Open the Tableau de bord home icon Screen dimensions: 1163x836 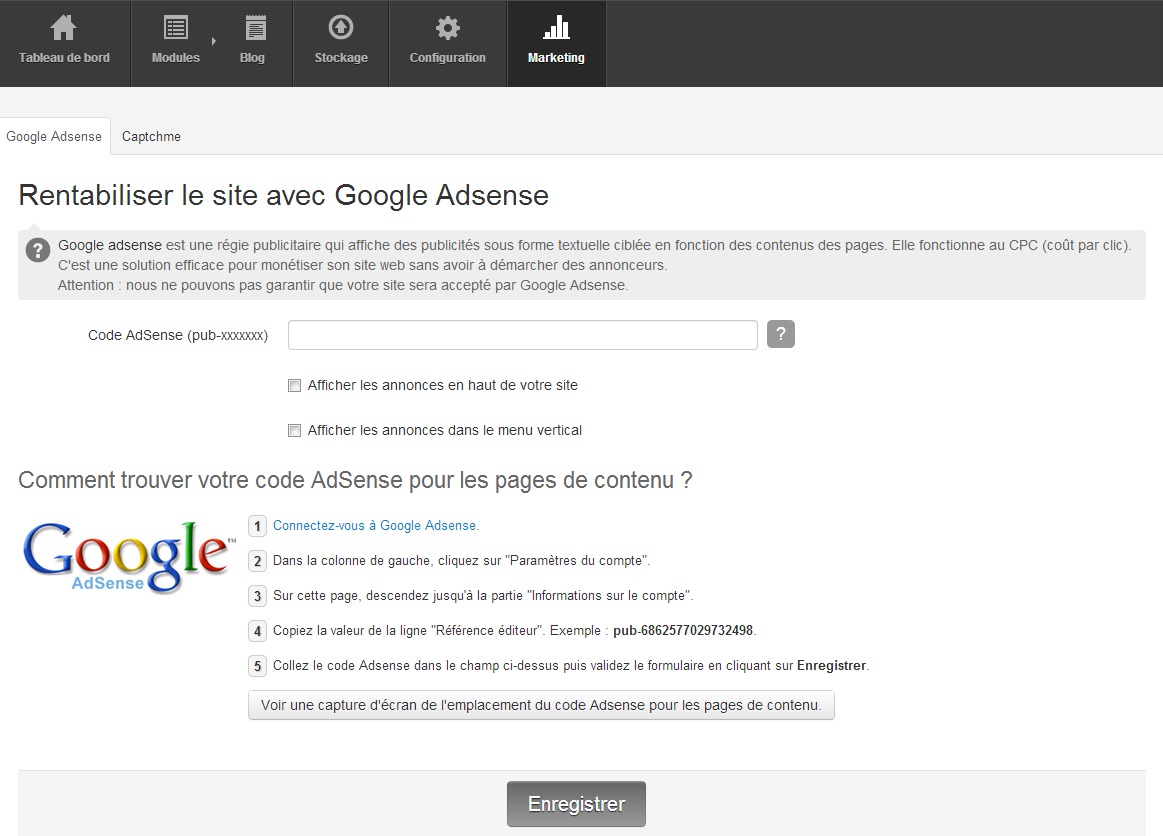(x=64, y=28)
